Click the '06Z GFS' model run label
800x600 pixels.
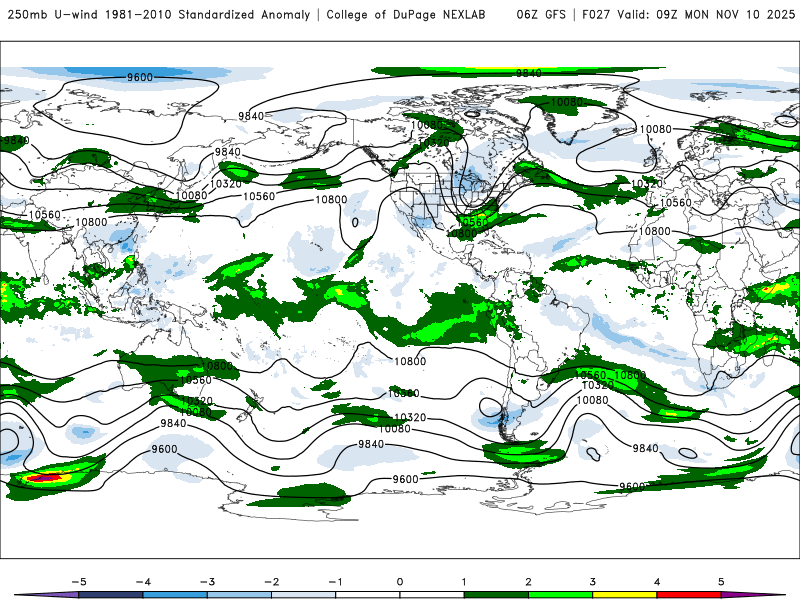pyautogui.click(x=541, y=14)
